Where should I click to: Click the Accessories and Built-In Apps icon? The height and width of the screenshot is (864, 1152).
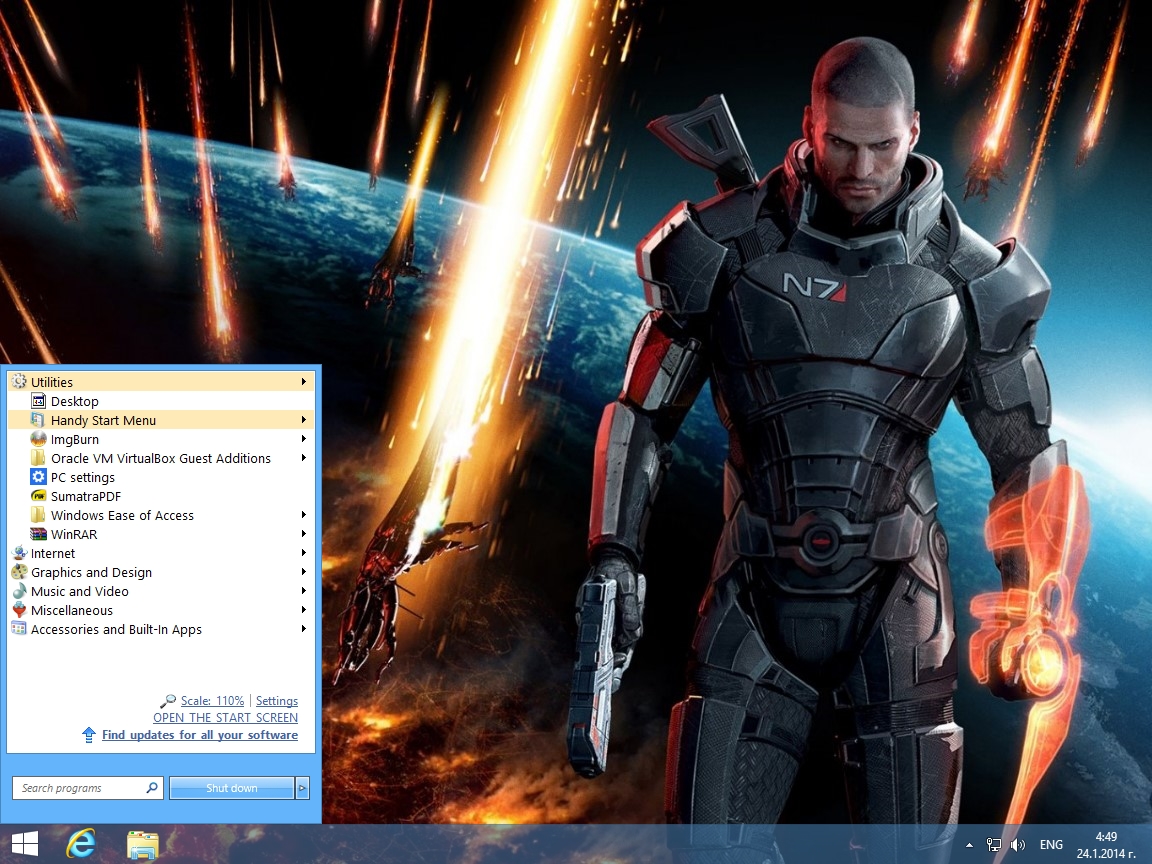coord(19,629)
